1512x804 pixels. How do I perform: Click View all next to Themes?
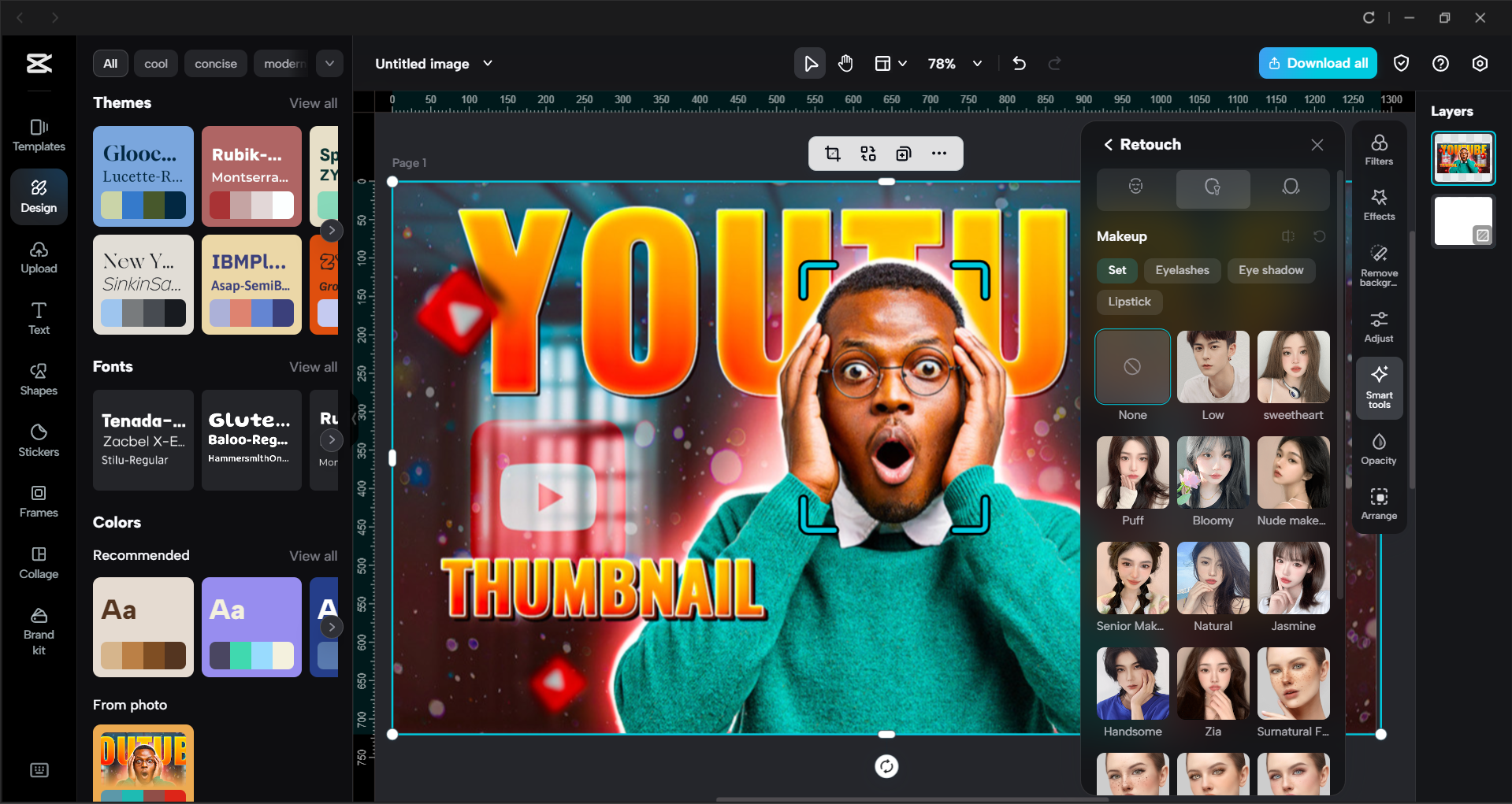[x=313, y=103]
